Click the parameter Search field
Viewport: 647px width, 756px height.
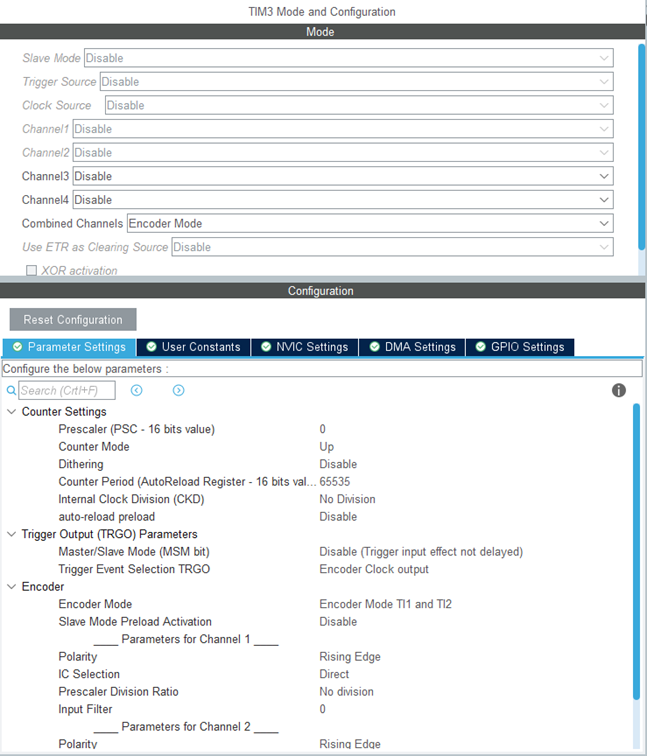click(x=67, y=391)
